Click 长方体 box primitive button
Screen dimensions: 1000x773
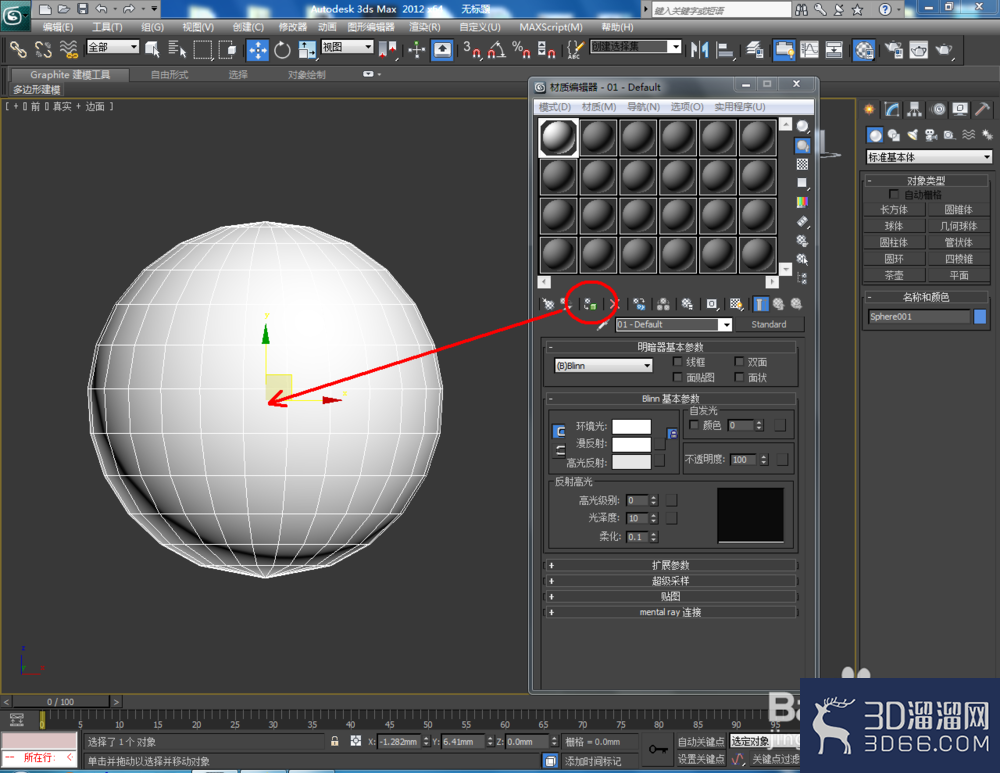[893, 209]
